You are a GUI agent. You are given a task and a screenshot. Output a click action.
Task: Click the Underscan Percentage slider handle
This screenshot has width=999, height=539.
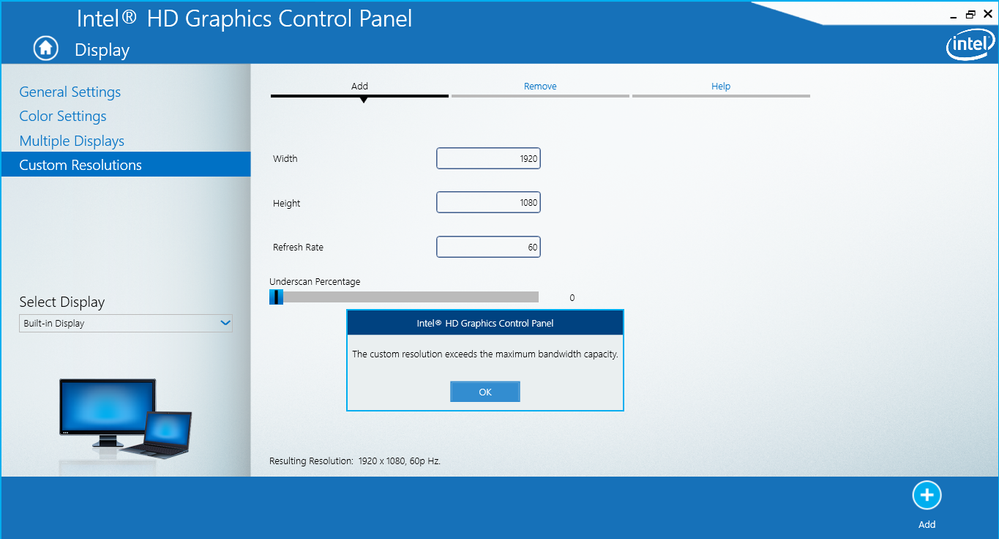coord(277,297)
